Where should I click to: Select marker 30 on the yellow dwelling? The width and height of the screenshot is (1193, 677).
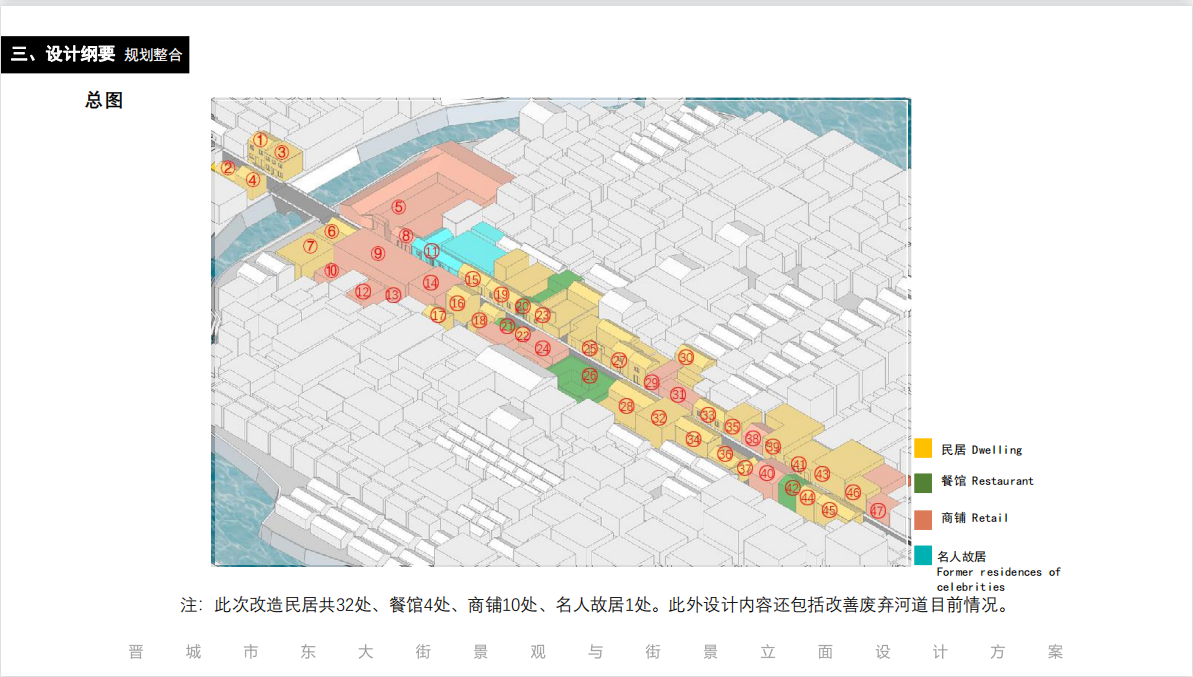(x=685, y=357)
